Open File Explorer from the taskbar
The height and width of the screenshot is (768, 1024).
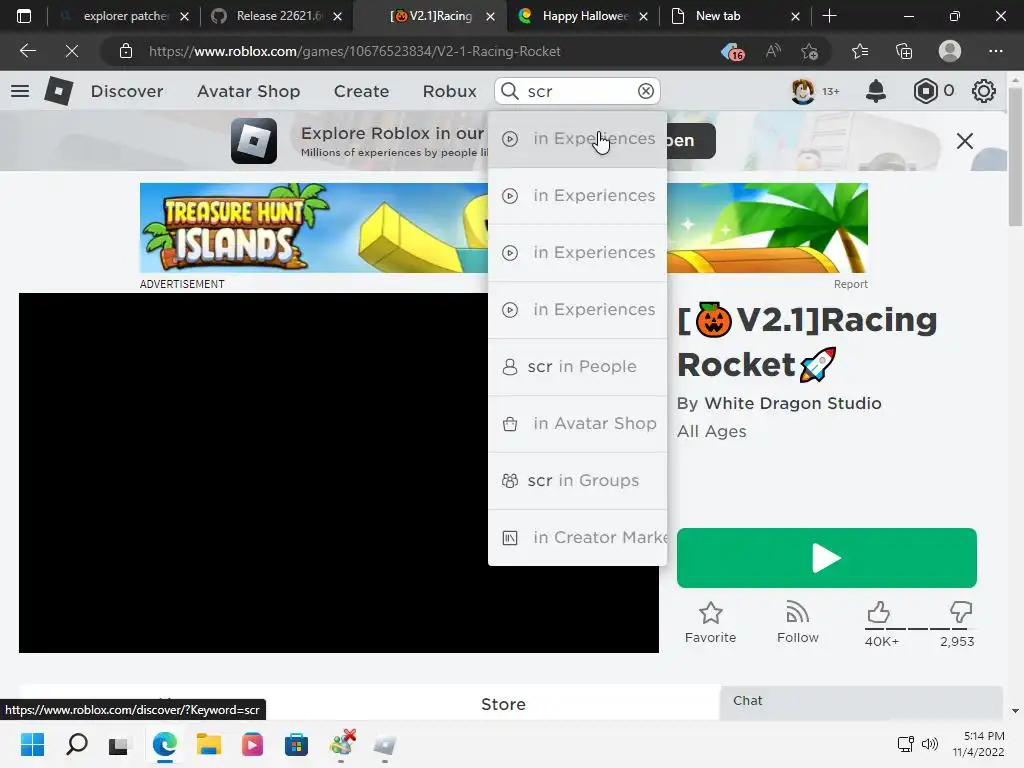pos(208,744)
